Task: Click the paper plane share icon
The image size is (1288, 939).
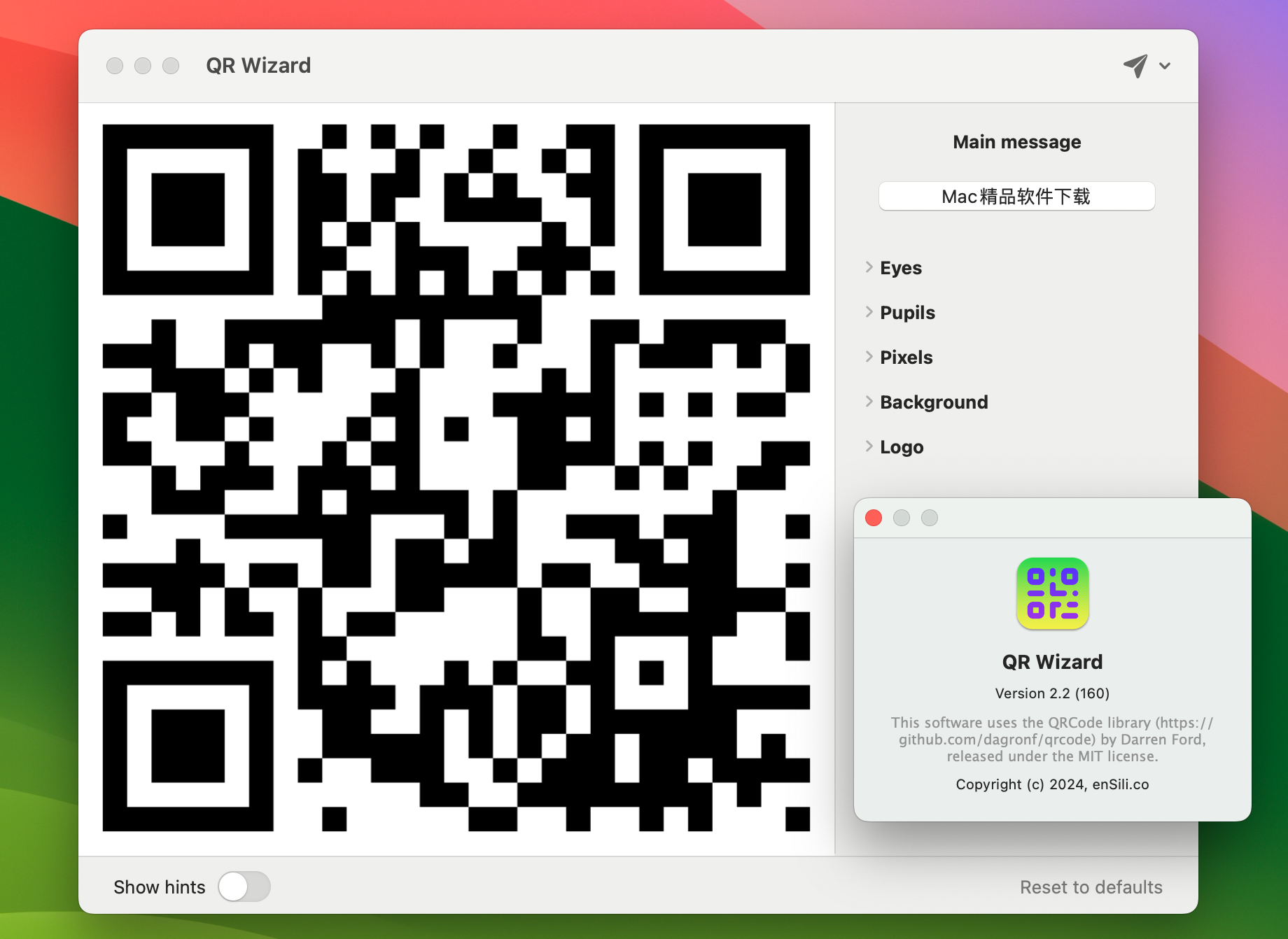Action: click(1135, 66)
